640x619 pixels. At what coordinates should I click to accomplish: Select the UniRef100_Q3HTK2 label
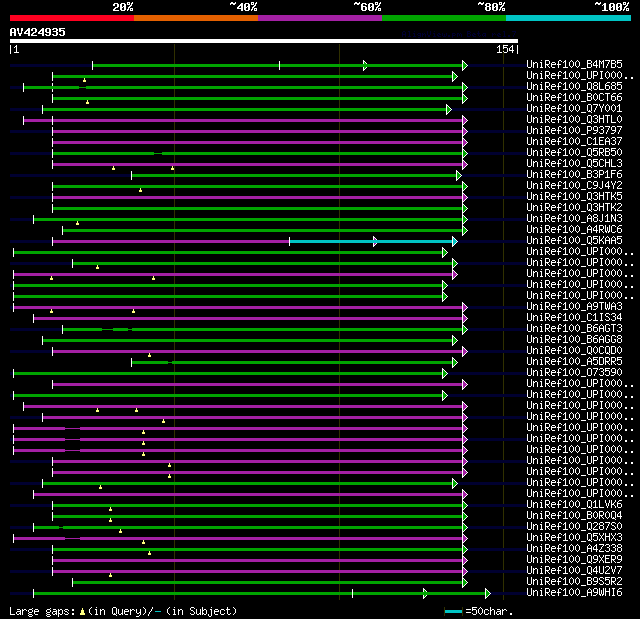point(574,208)
